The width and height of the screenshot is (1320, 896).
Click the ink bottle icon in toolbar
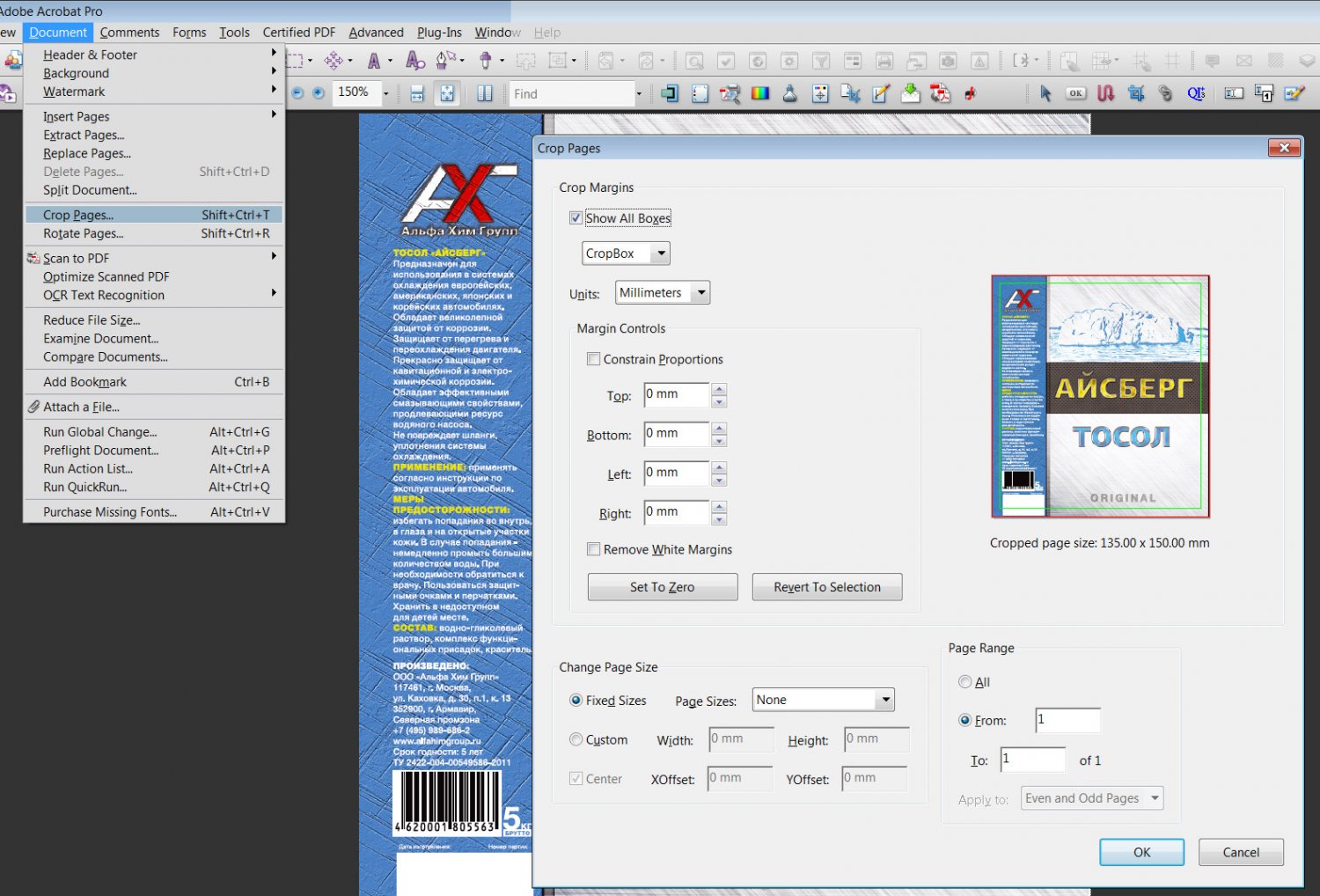(790, 93)
